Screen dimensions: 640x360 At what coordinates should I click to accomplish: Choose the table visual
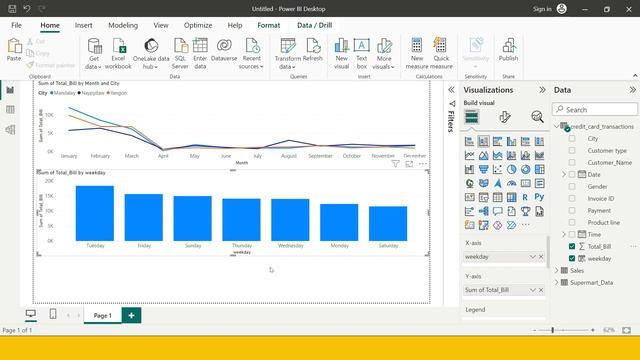(x=497, y=197)
